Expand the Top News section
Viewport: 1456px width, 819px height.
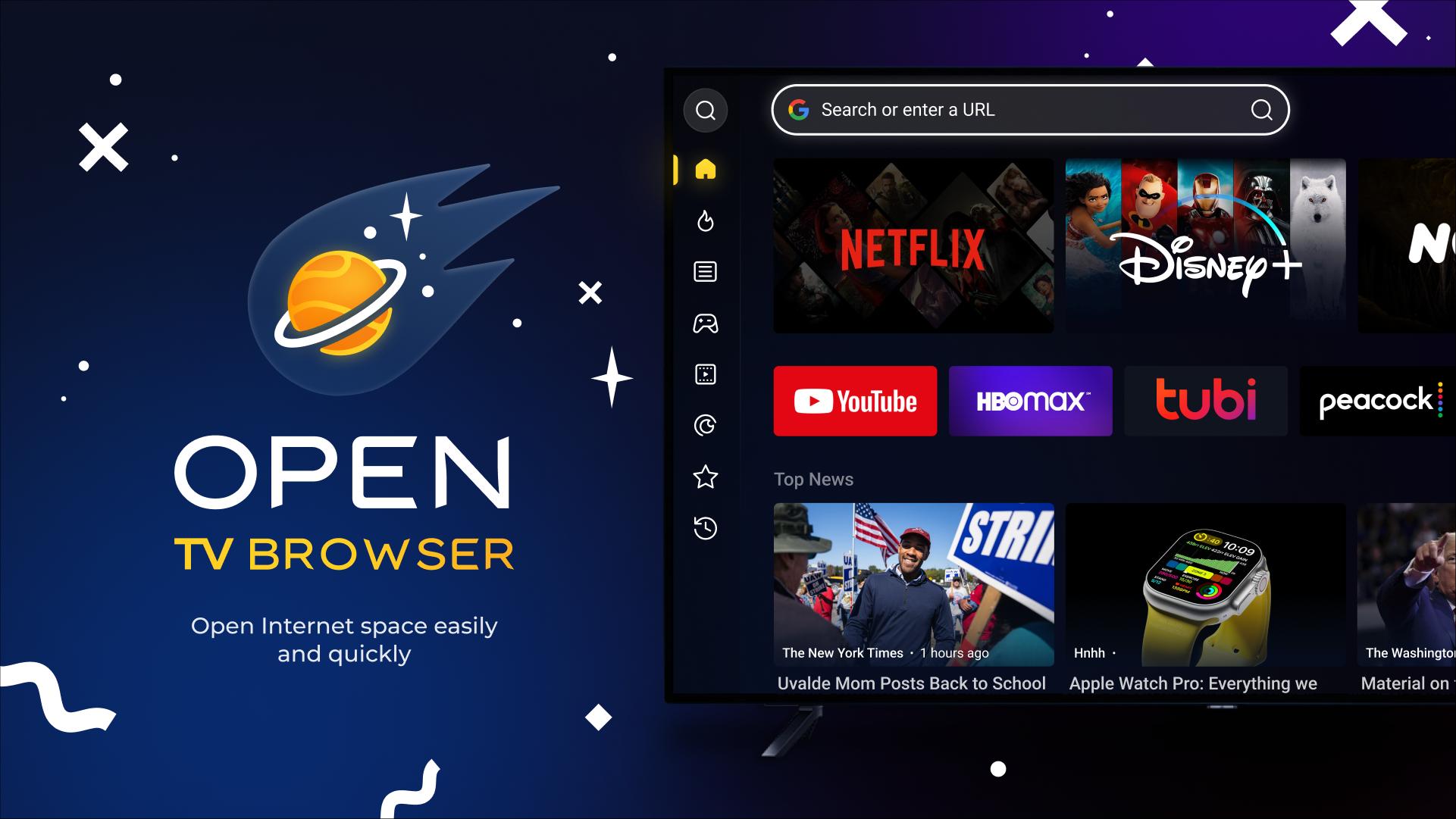point(813,479)
